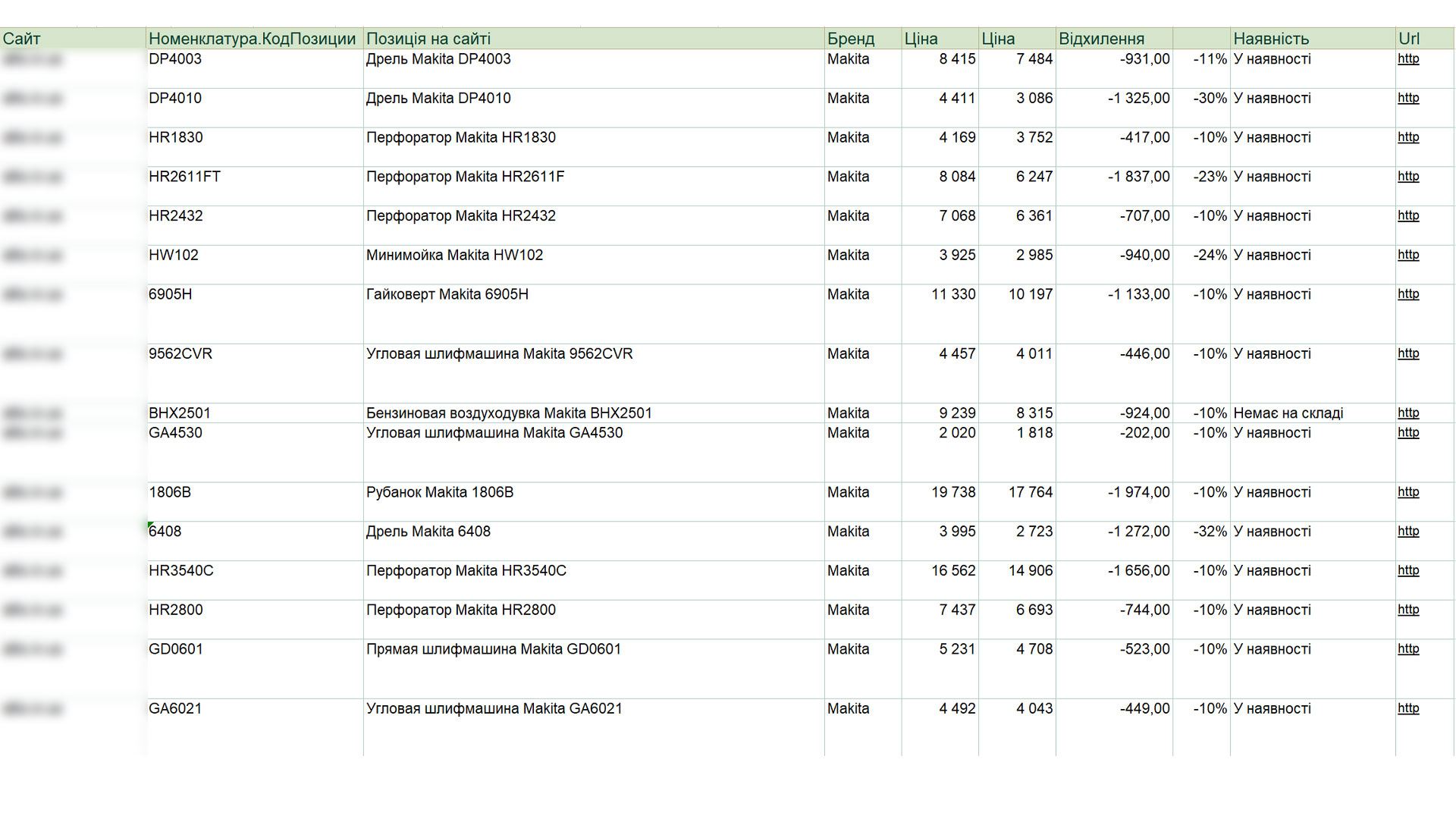The height and width of the screenshot is (819, 1456).
Task: Select cell 'Рубанок Makita 1806B'
Action: pos(440,493)
